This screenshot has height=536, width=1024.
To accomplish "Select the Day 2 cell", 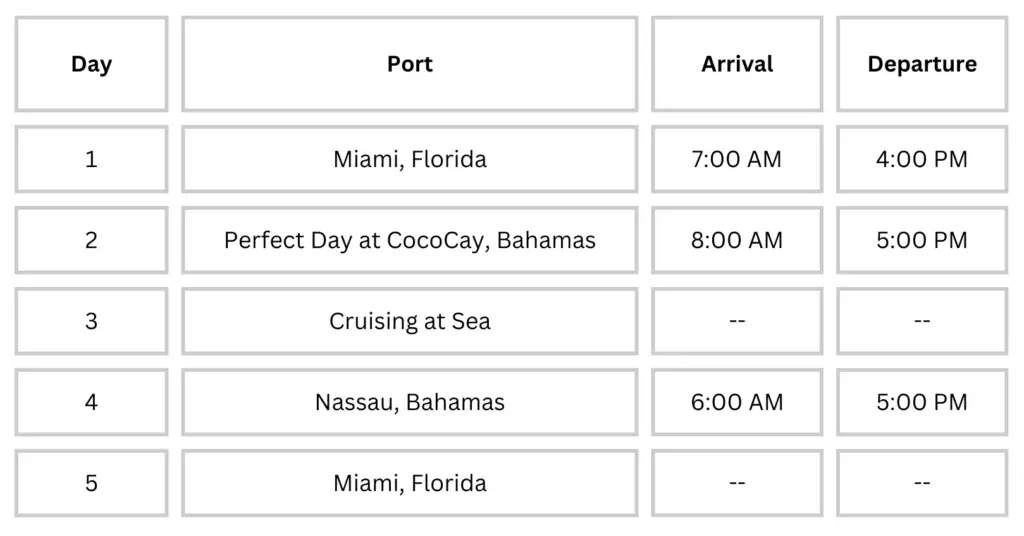I will click(91, 240).
